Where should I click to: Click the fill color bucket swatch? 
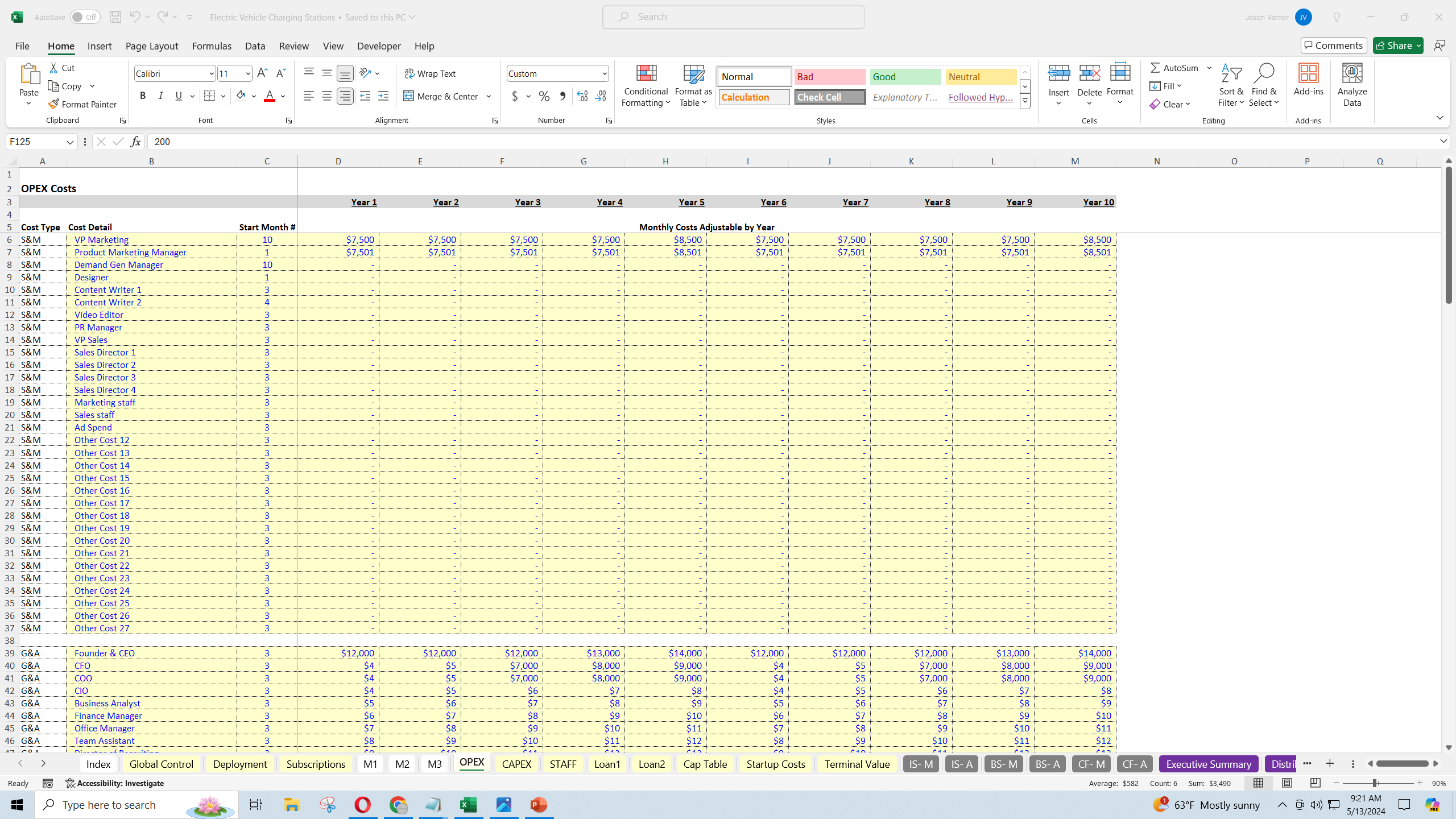point(241,96)
